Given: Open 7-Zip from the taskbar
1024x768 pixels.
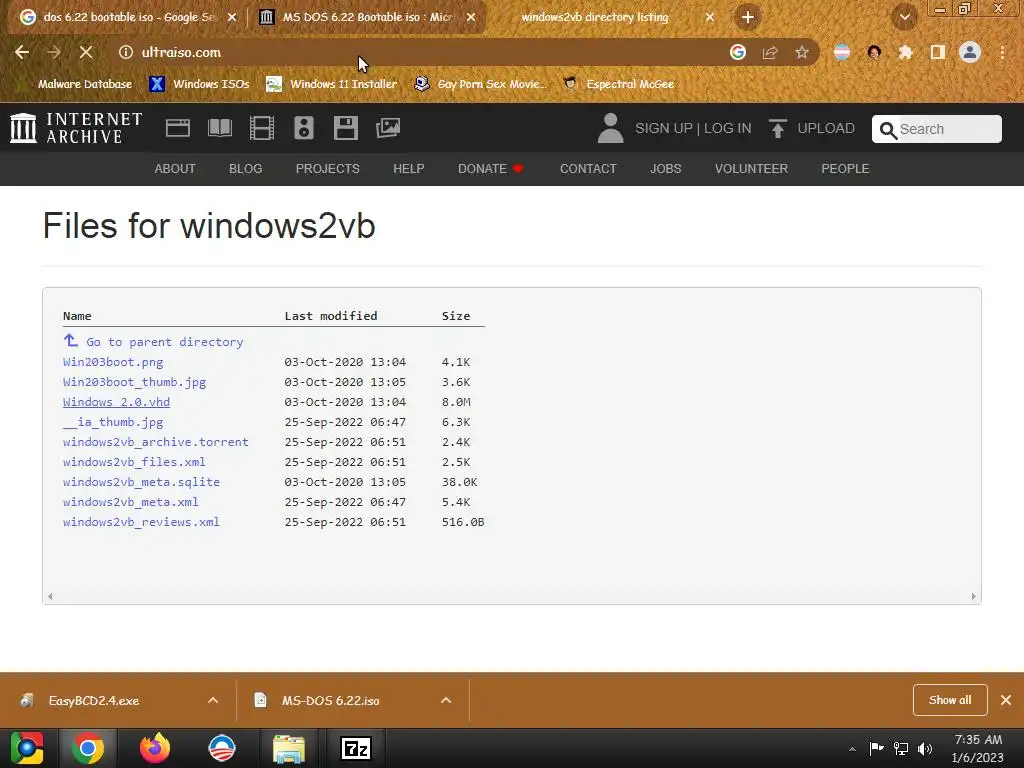Looking at the screenshot, I should (356, 748).
